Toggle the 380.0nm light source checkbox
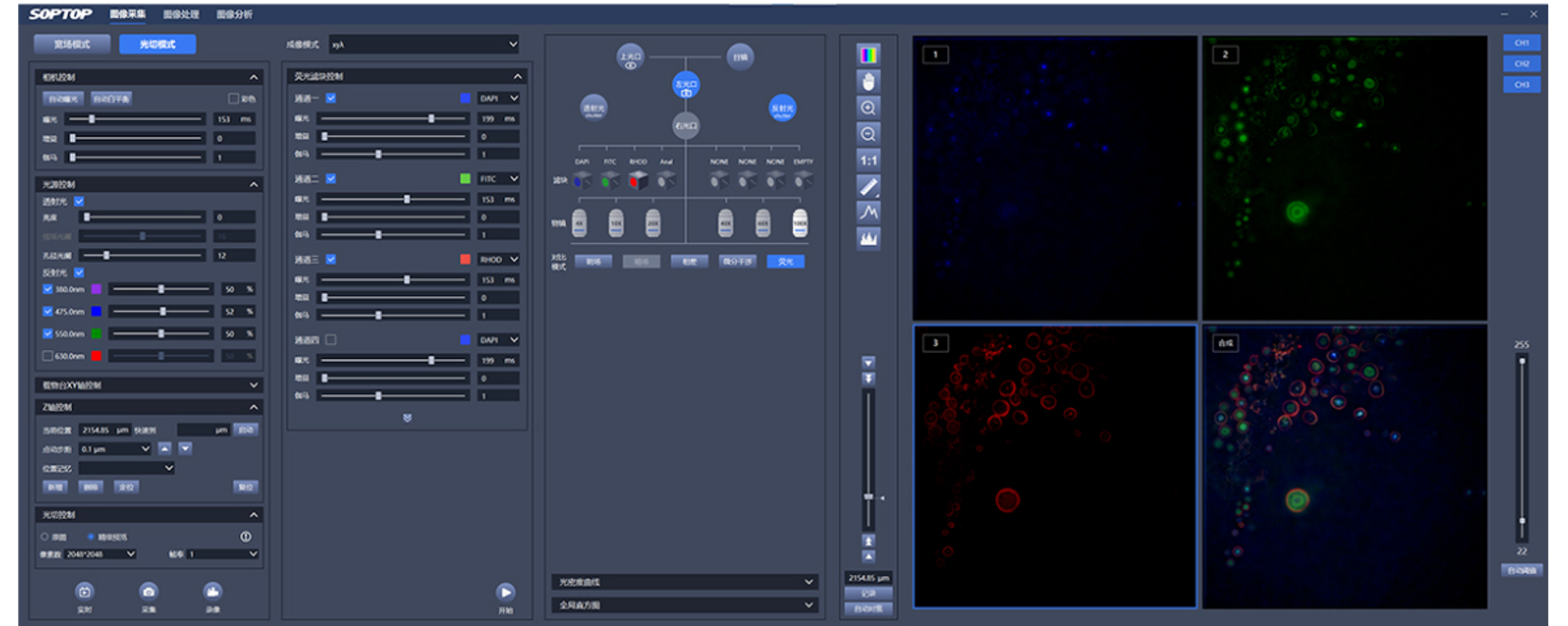Viewport: 1568px width, 626px height. pos(47,288)
